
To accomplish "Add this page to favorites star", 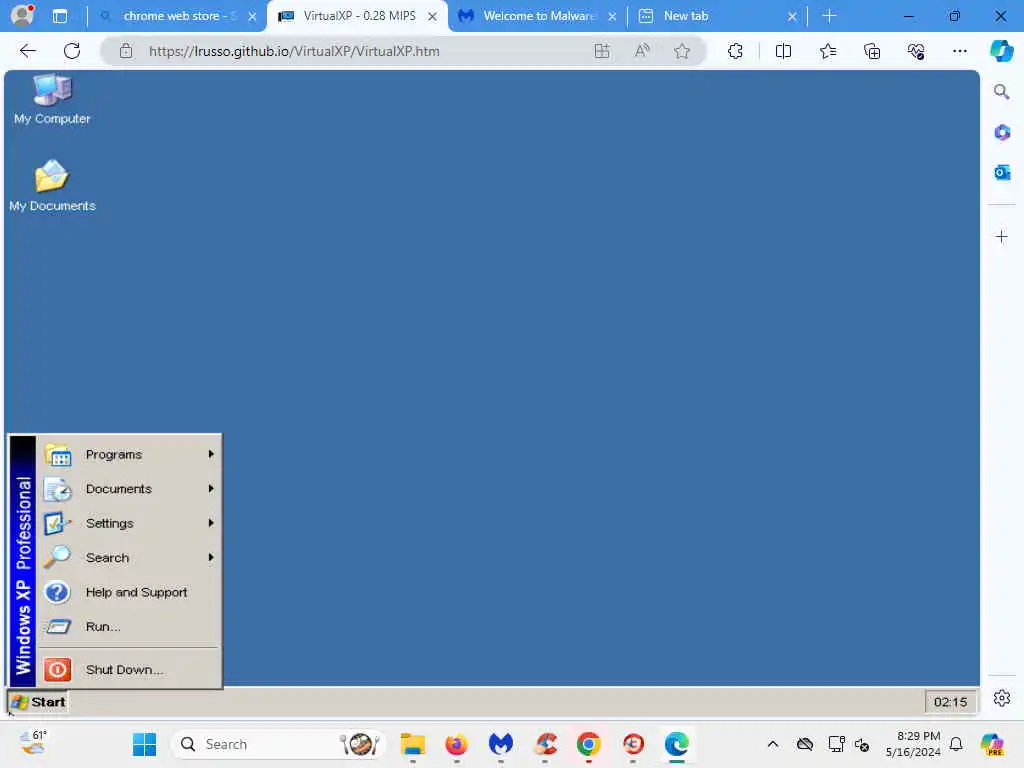I will [x=682, y=51].
